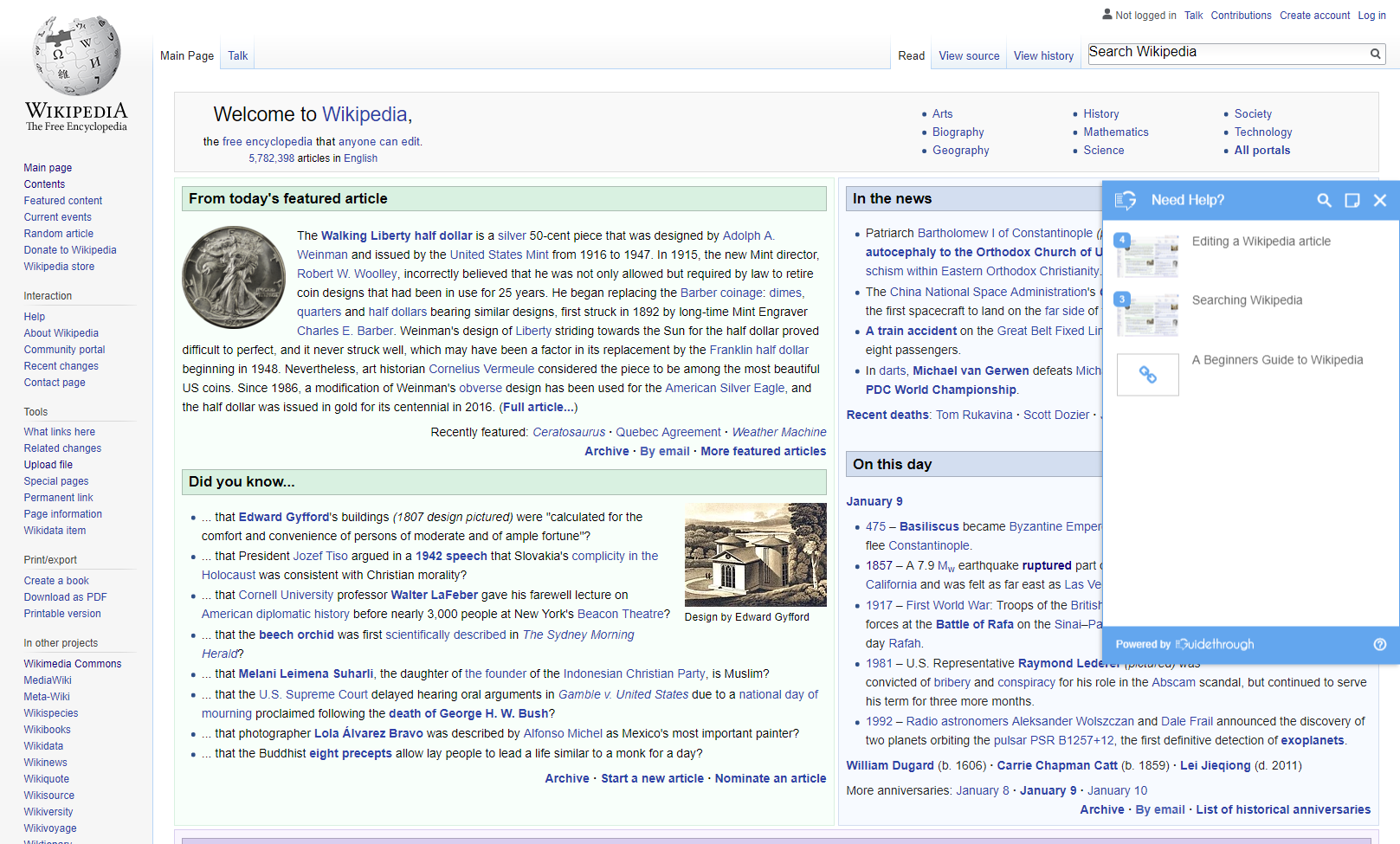This screenshot has height=844, width=1400.
Task: Open the Mathematics portal link
Action: tap(1116, 132)
